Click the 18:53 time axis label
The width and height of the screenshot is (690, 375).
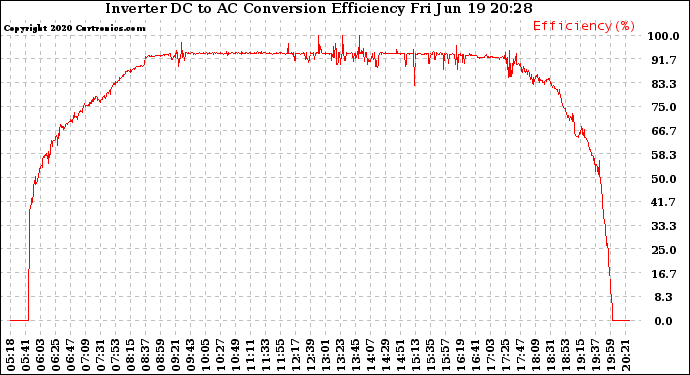(x=566, y=355)
